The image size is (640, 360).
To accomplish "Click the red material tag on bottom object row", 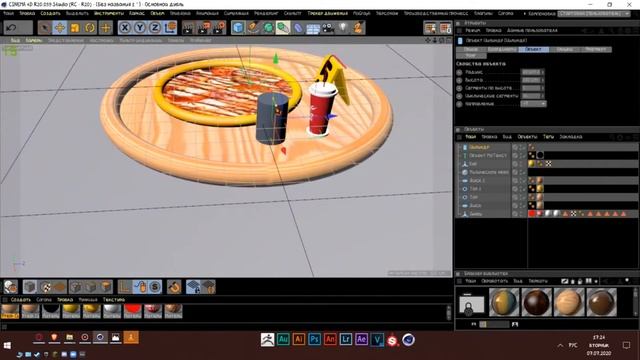I will pos(531,213).
